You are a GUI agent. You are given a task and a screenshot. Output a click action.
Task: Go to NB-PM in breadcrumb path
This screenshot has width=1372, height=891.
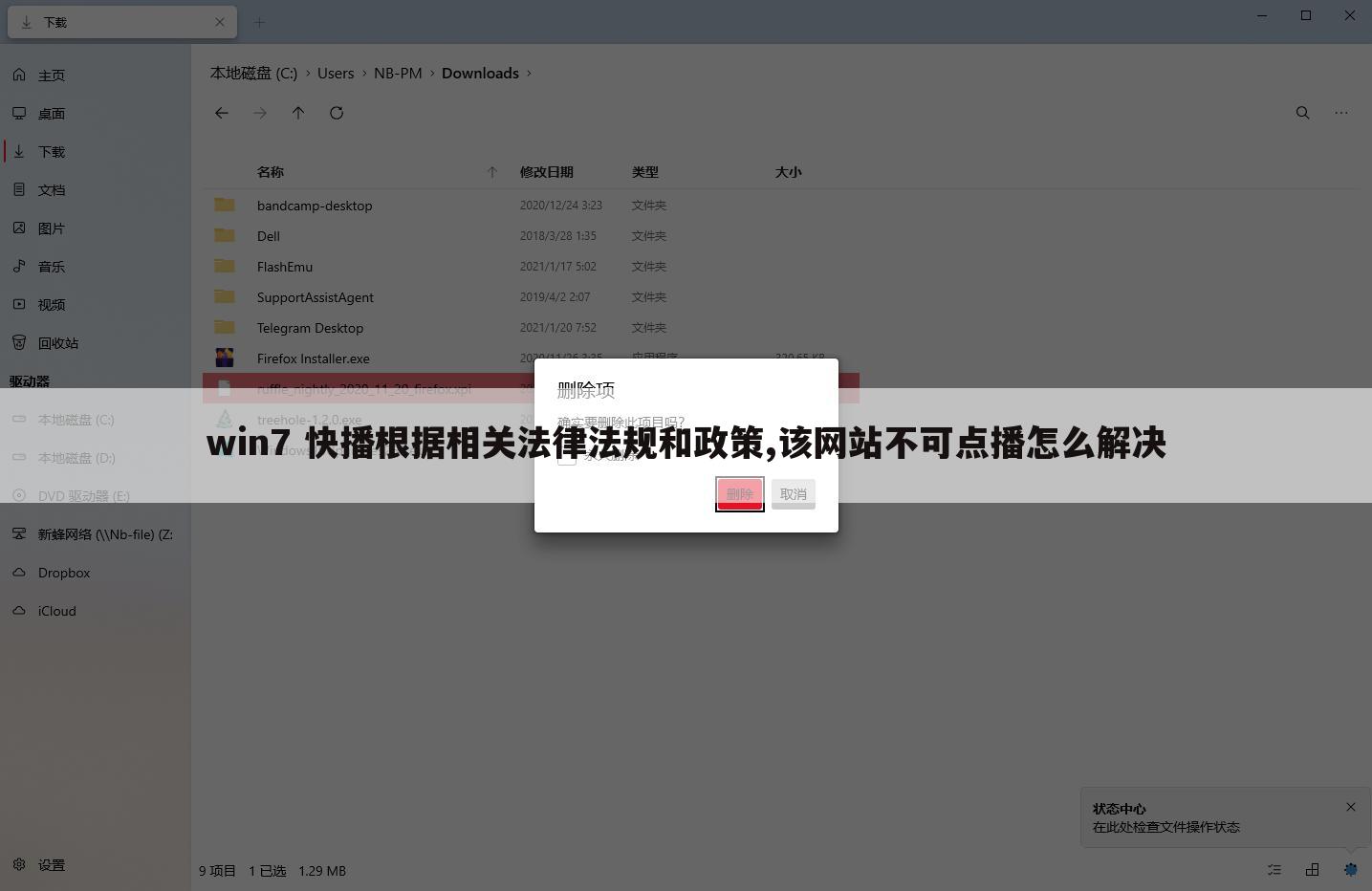(398, 74)
